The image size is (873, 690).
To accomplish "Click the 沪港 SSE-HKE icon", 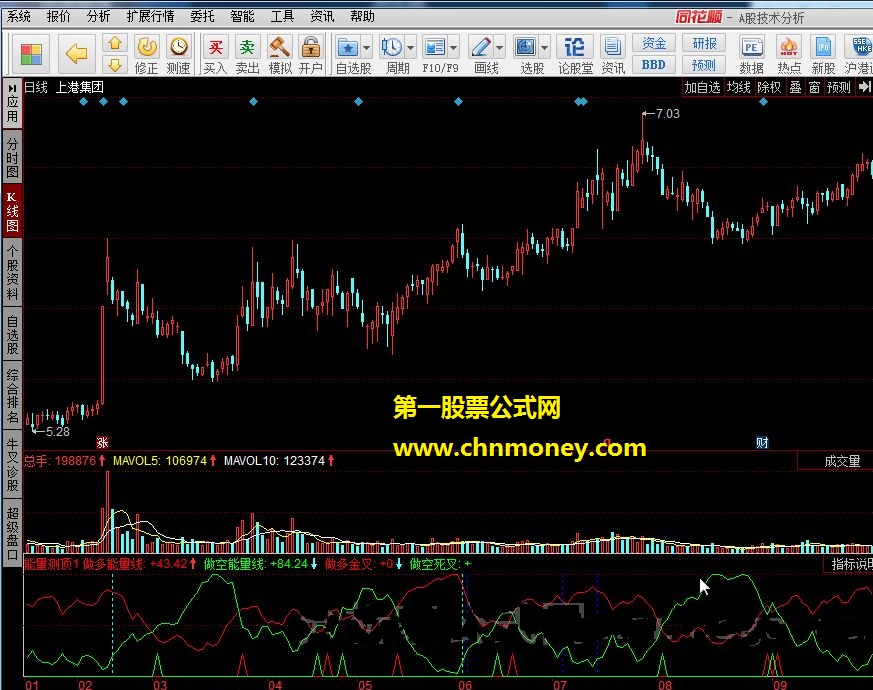I will (x=859, y=54).
